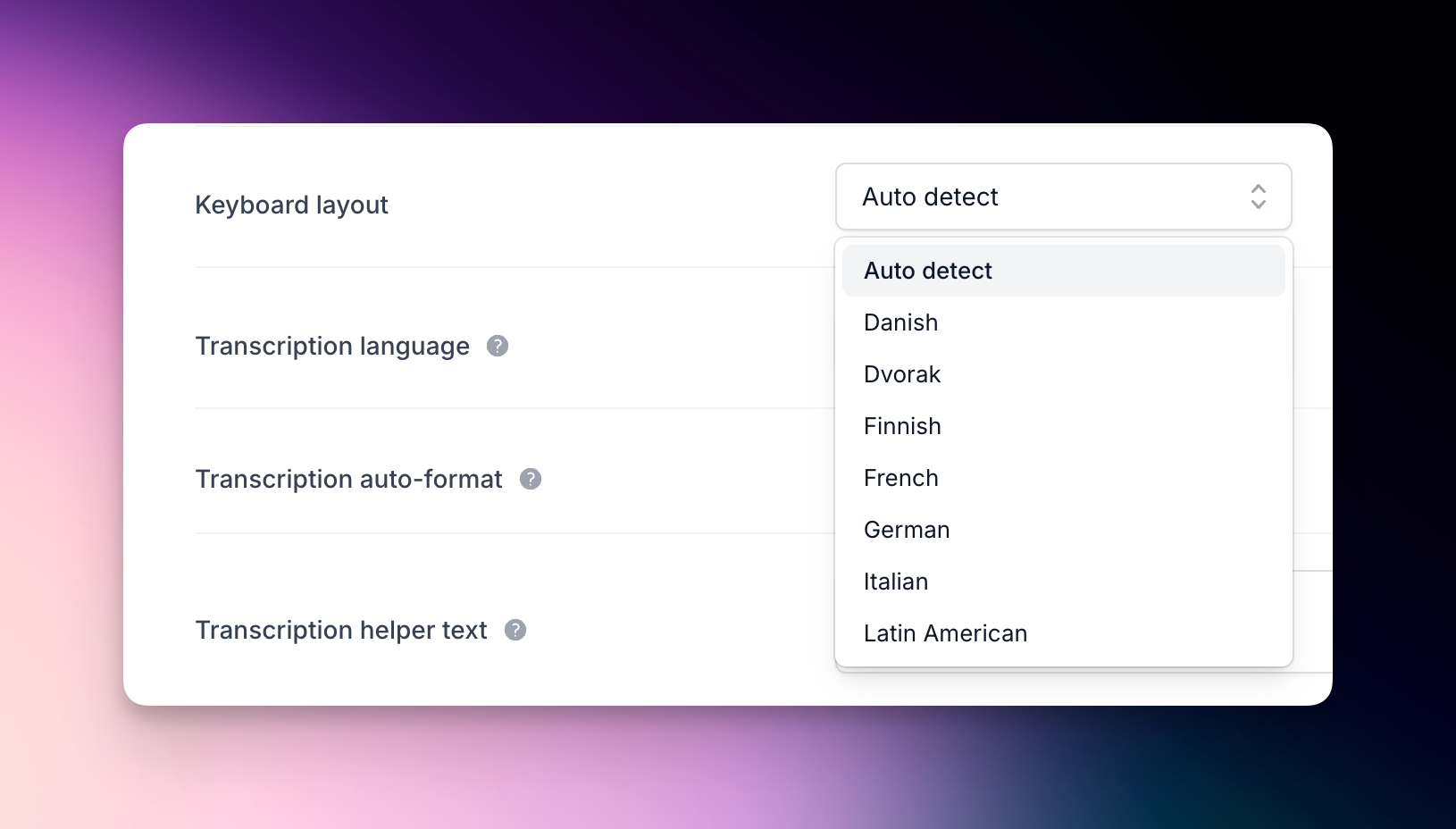Click the up-down chevron in Keyboard layout selector
The height and width of the screenshot is (829, 1456).
[1258, 197]
